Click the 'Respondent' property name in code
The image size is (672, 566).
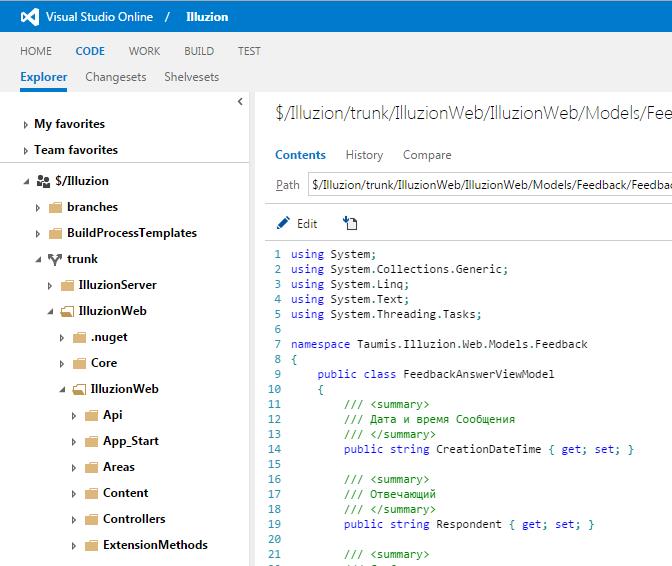tap(468, 524)
